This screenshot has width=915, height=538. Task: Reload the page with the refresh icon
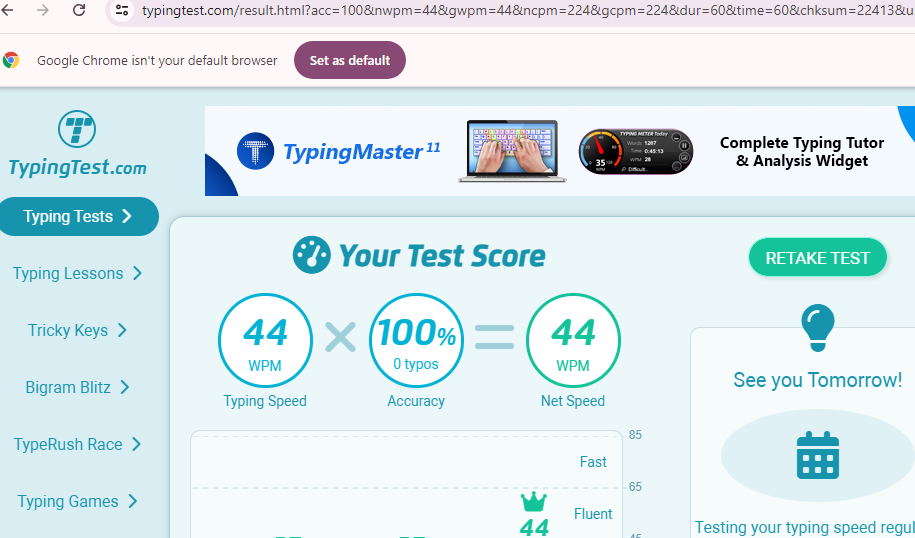click(x=79, y=9)
